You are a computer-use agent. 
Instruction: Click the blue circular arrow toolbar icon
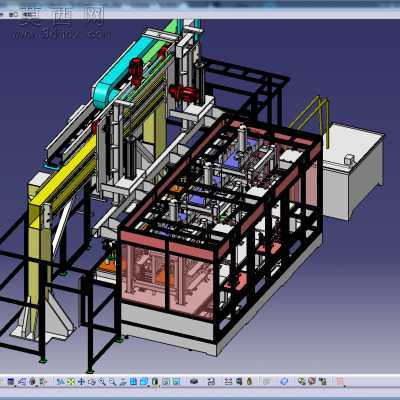[284, 382]
